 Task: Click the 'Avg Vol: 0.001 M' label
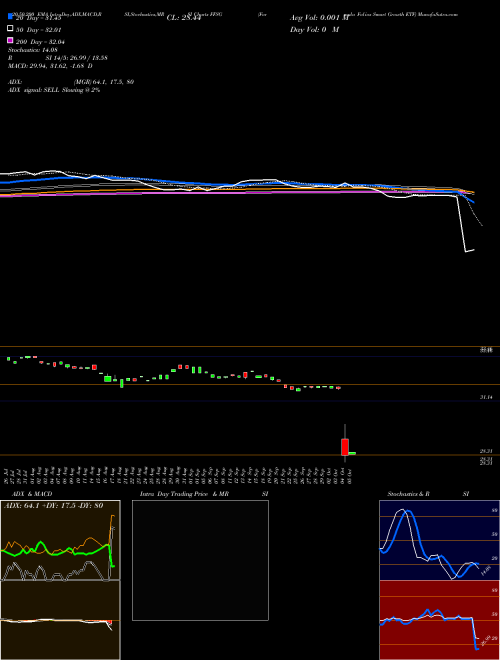coord(319,18)
